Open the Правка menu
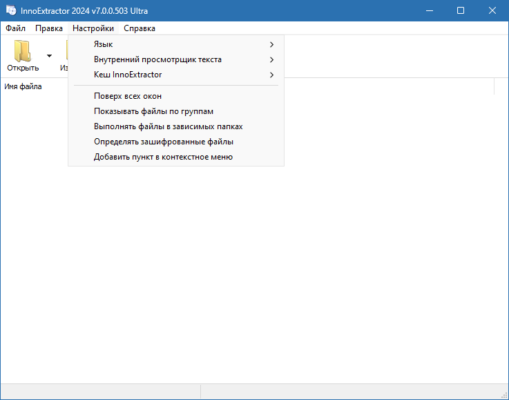Image resolution: width=509 pixels, height=400 pixels. tap(49, 28)
